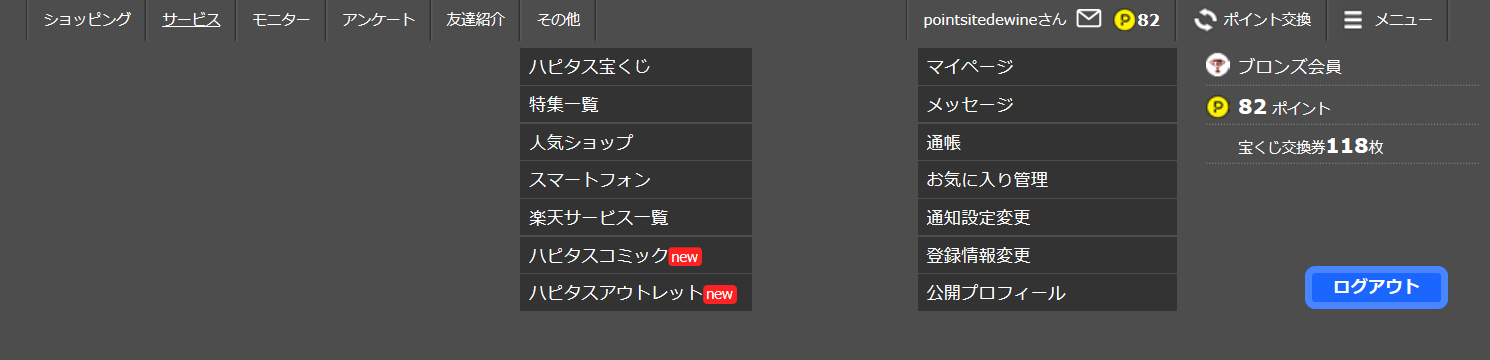
Task: Select 人気ショップ from the submenu
Action: coord(636,142)
